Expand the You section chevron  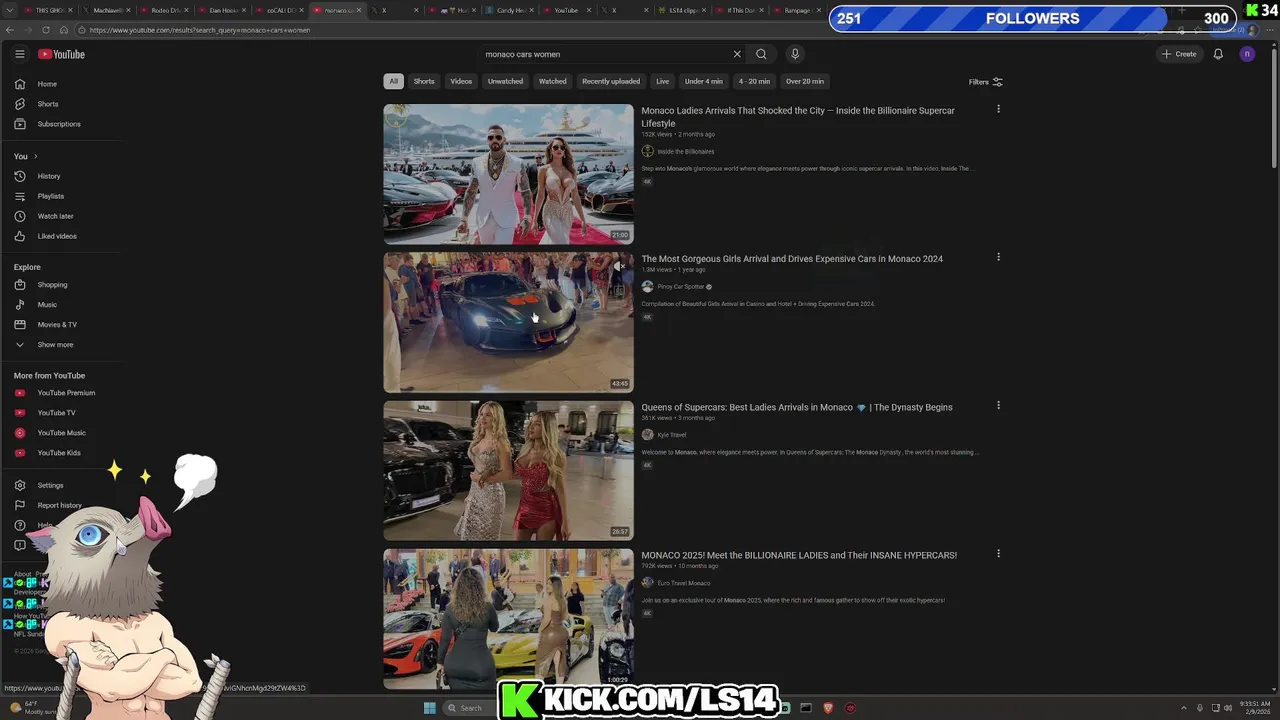[35, 156]
